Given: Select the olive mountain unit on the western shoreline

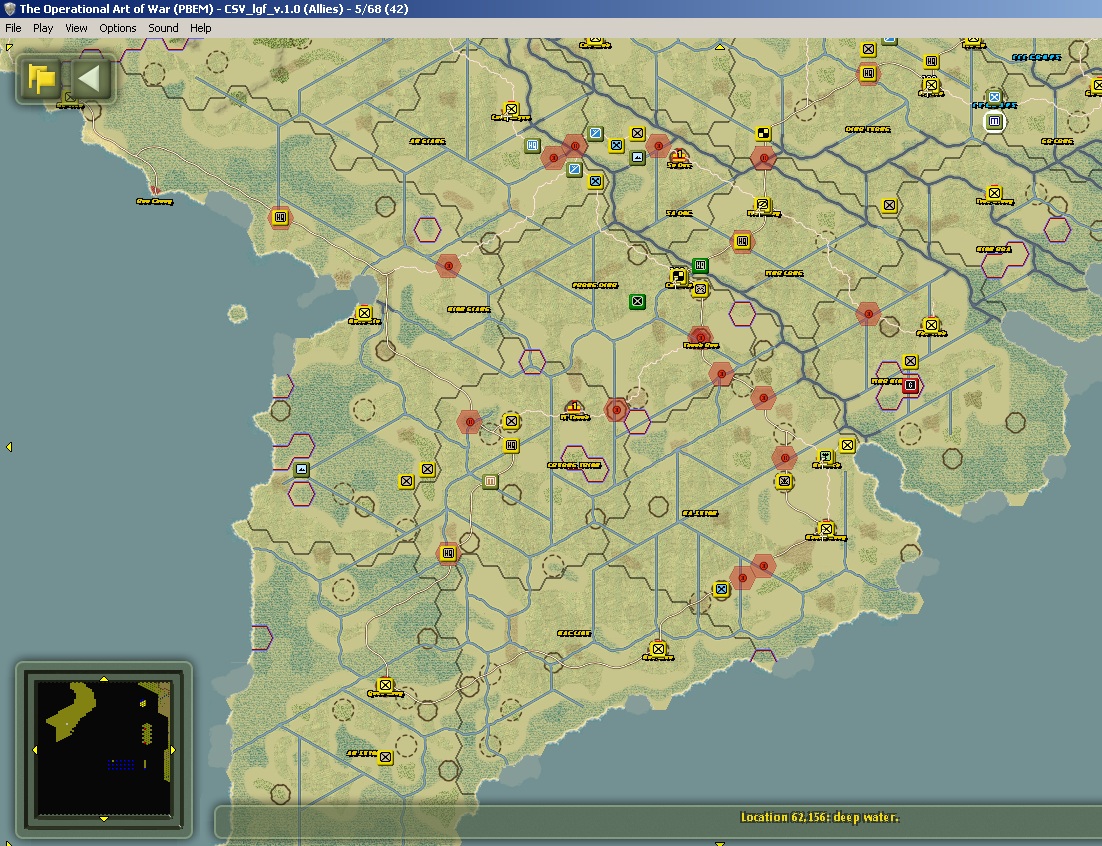Looking at the screenshot, I should pos(301,469).
